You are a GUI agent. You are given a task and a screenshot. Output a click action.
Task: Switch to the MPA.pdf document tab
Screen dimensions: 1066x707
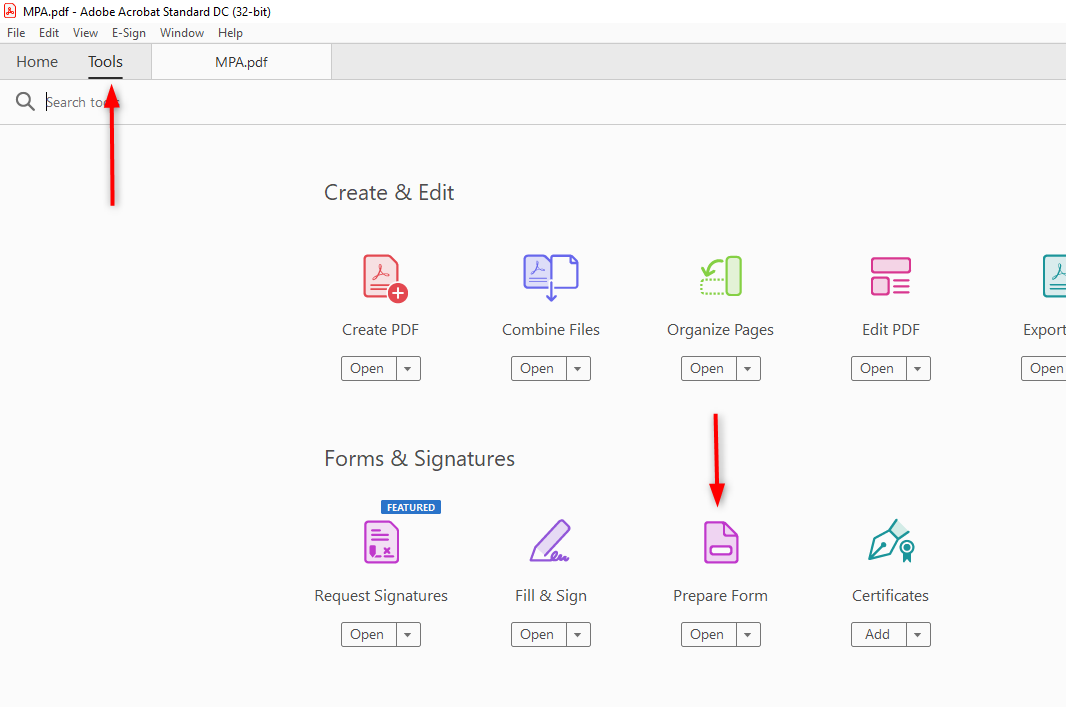241,62
